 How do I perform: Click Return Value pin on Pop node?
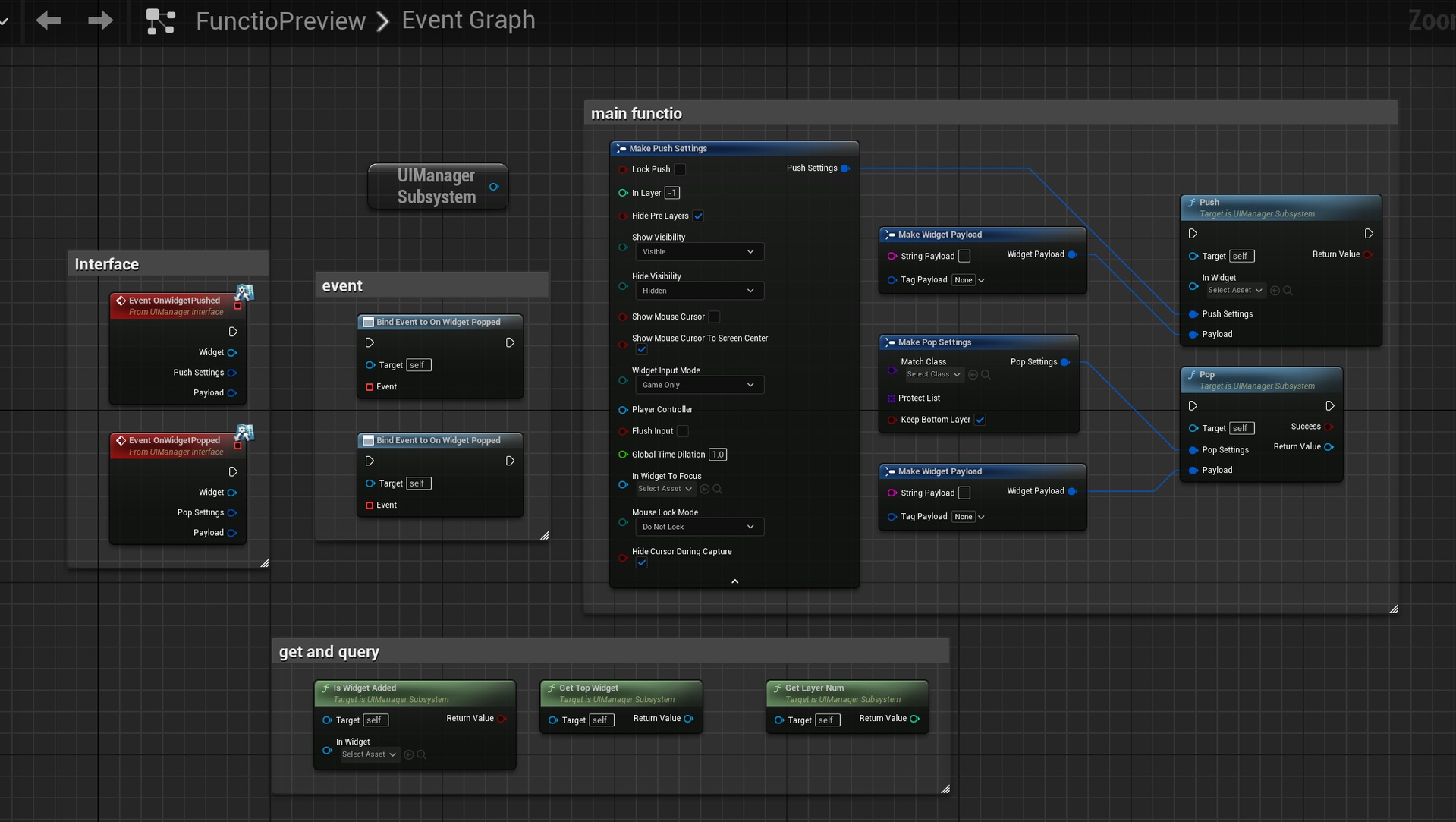(1329, 447)
